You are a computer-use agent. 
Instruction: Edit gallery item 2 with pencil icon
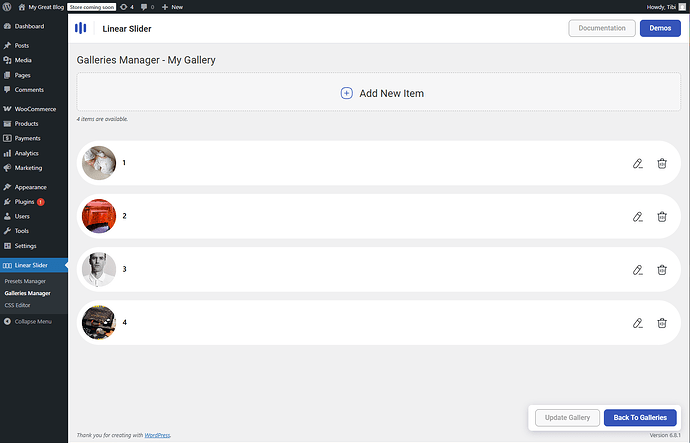638,216
